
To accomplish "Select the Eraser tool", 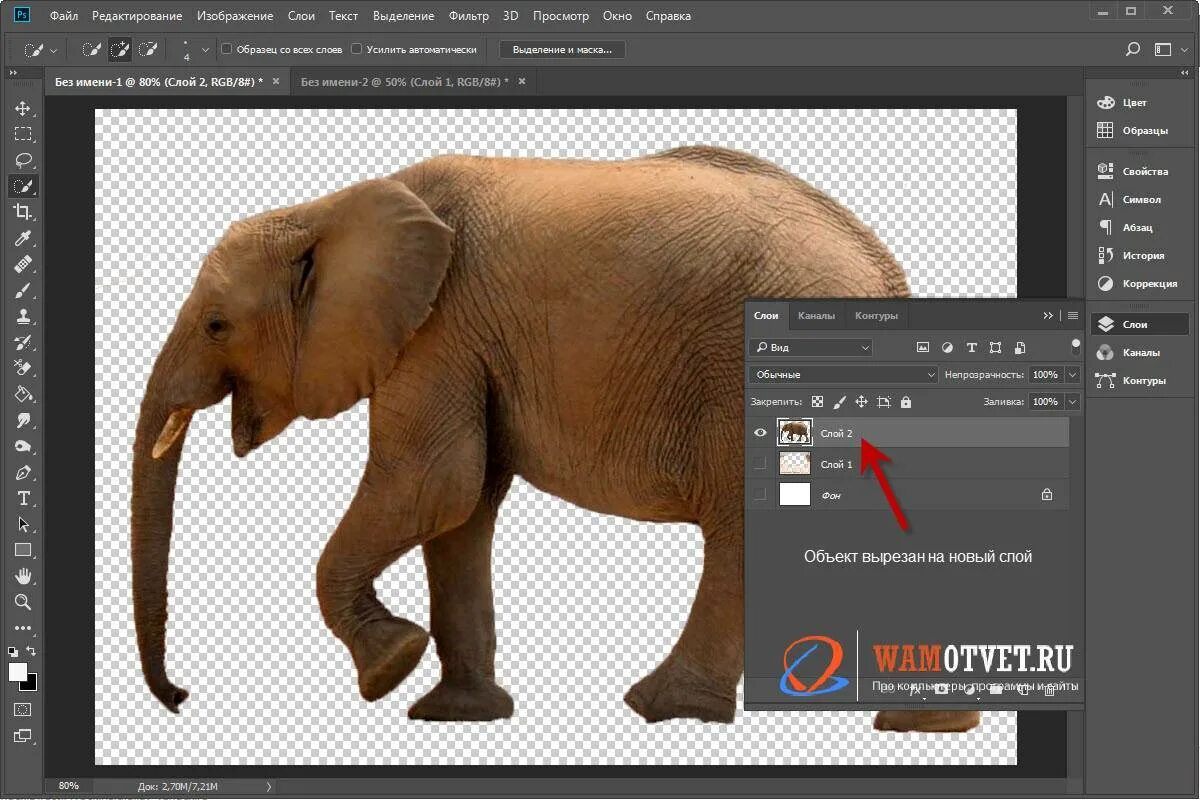I will [22, 368].
